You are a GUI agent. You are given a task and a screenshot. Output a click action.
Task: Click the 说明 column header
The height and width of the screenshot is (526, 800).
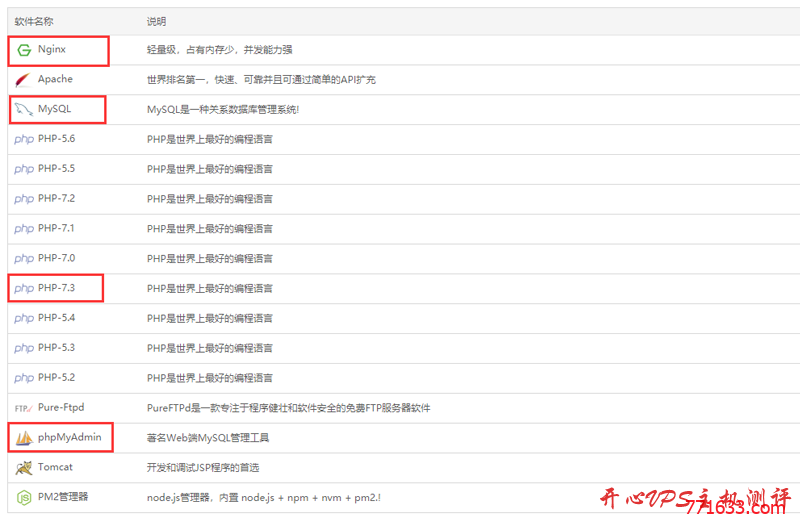156,21
